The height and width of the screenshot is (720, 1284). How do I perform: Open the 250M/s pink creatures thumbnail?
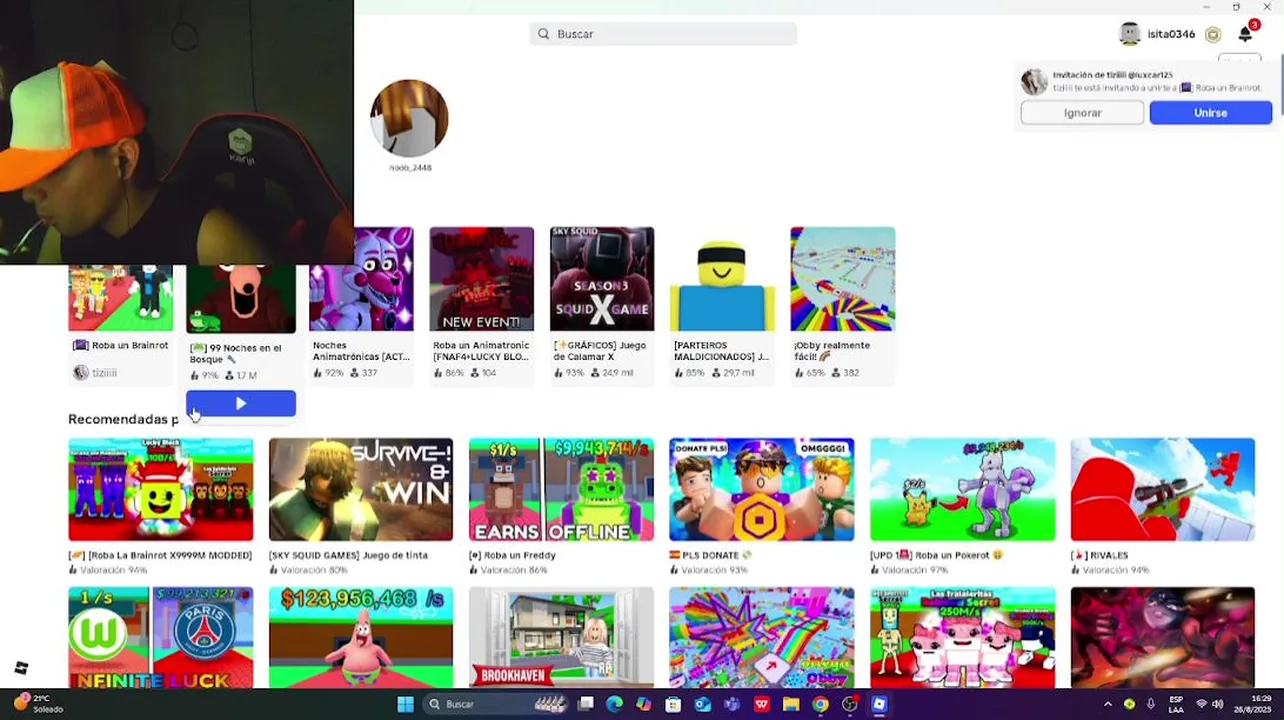click(962, 637)
